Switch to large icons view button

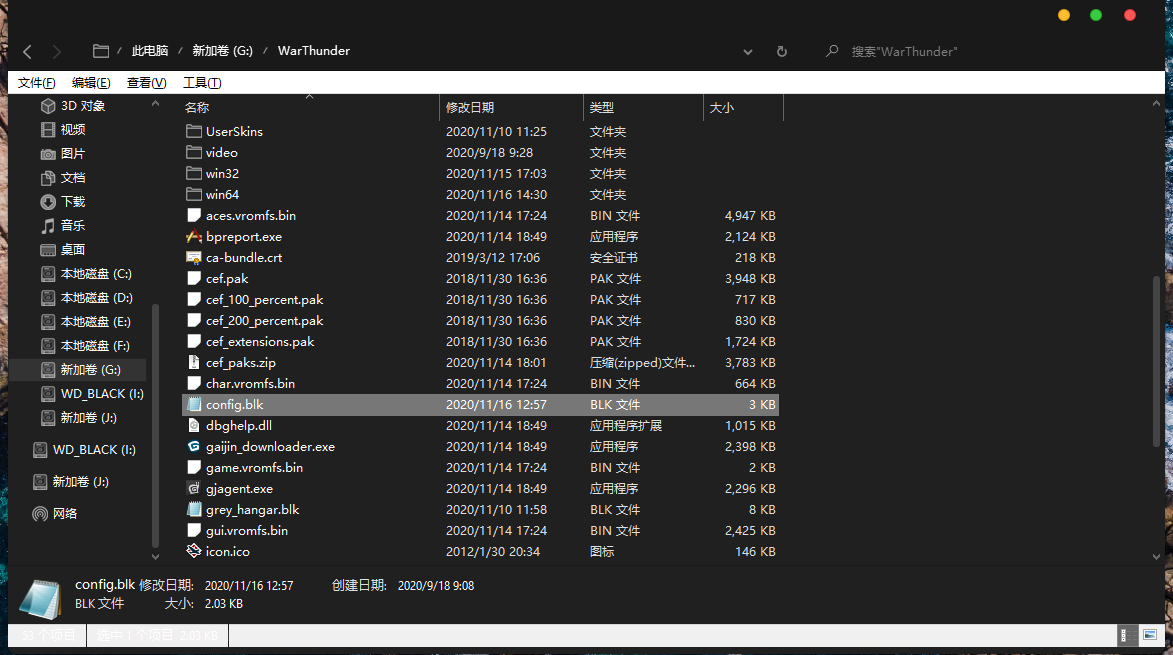pyautogui.click(x=1150, y=635)
